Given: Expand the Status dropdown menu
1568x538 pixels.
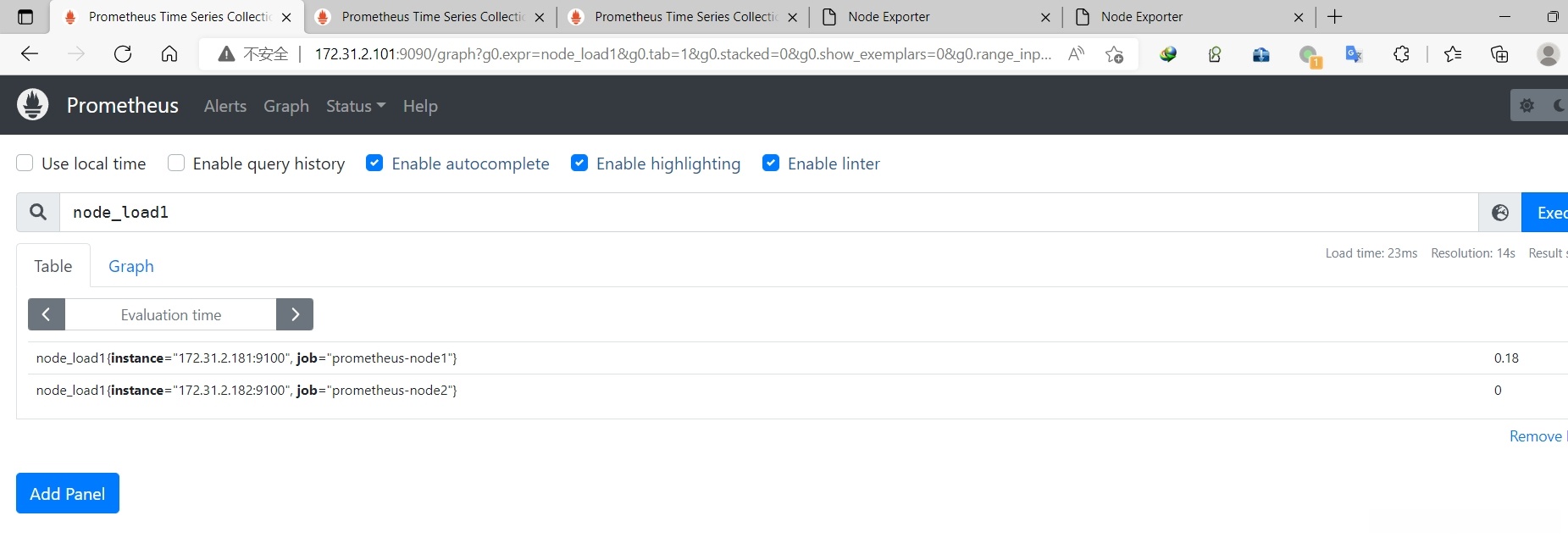Looking at the screenshot, I should pyautogui.click(x=355, y=106).
